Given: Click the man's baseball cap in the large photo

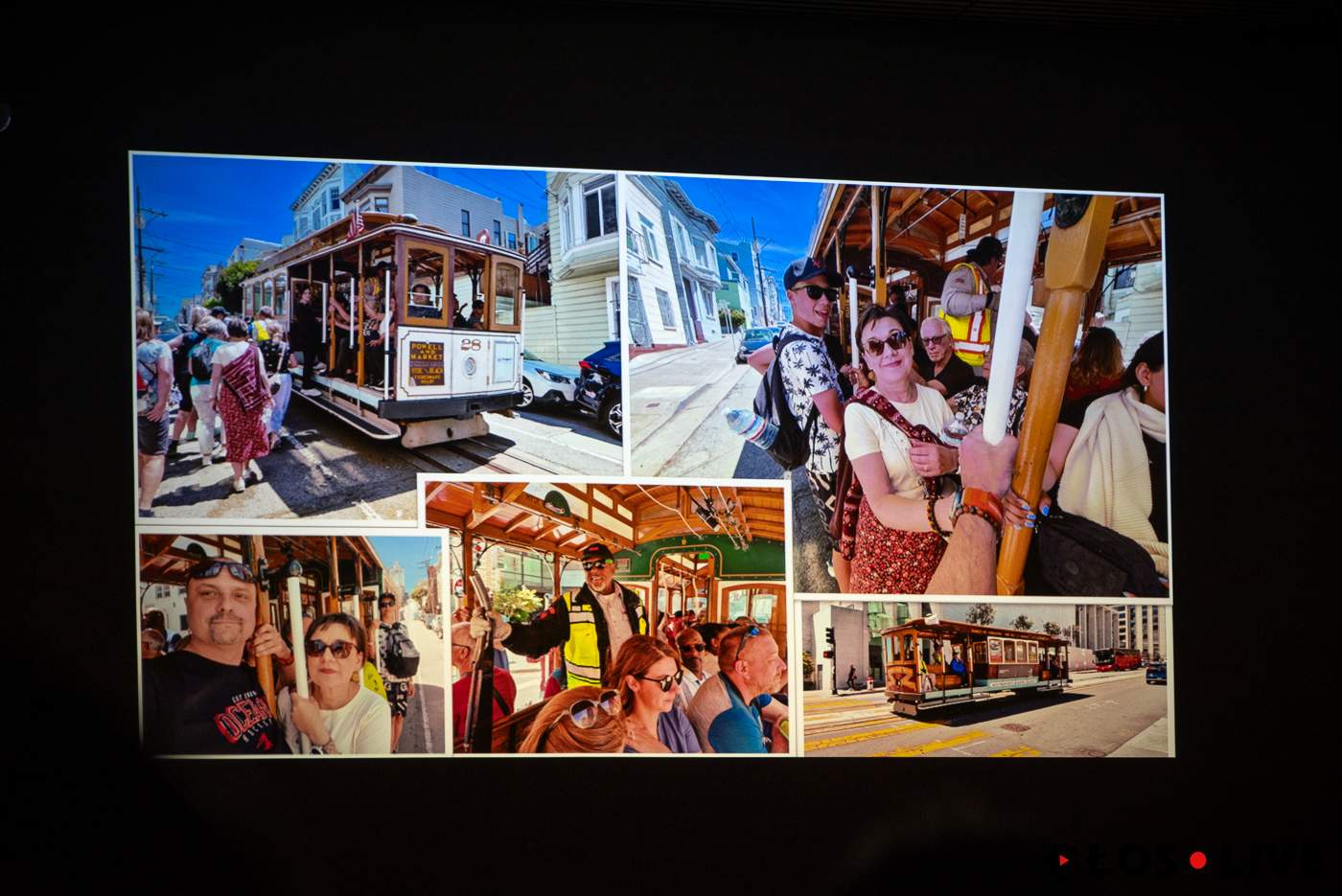Looking at the screenshot, I should tap(810, 271).
